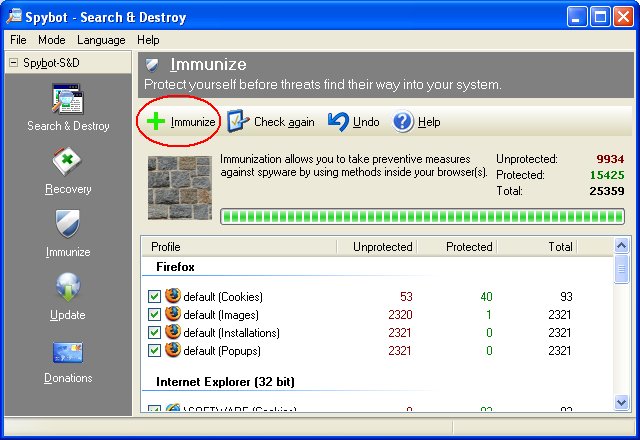This screenshot has width=640, height=440.
Task: Click the green immunization progress bar
Action: (422, 216)
